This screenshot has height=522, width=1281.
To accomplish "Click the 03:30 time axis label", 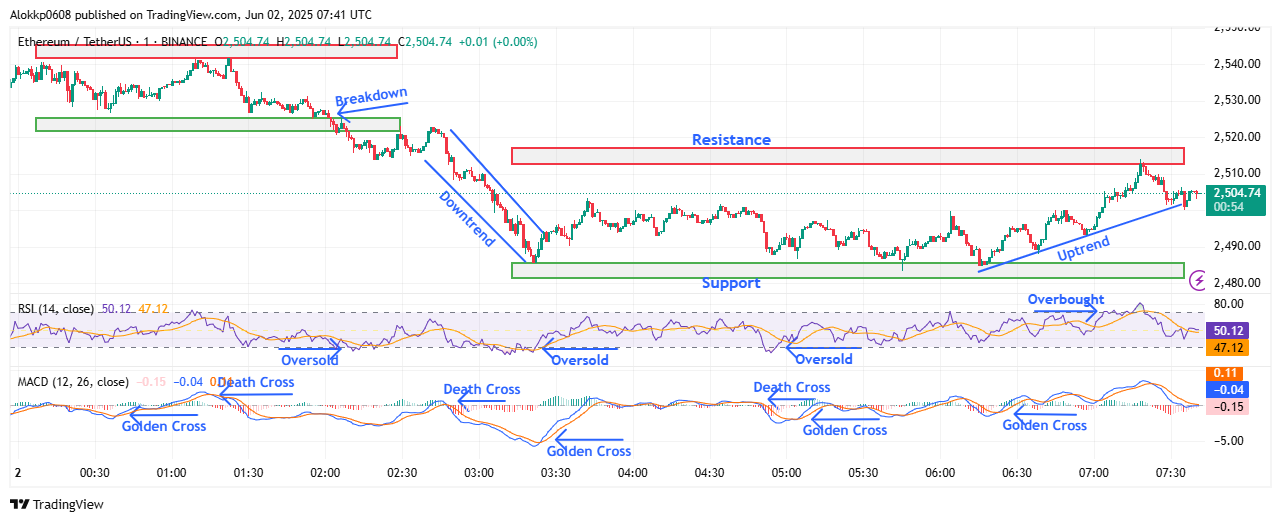I will click(556, 472).
